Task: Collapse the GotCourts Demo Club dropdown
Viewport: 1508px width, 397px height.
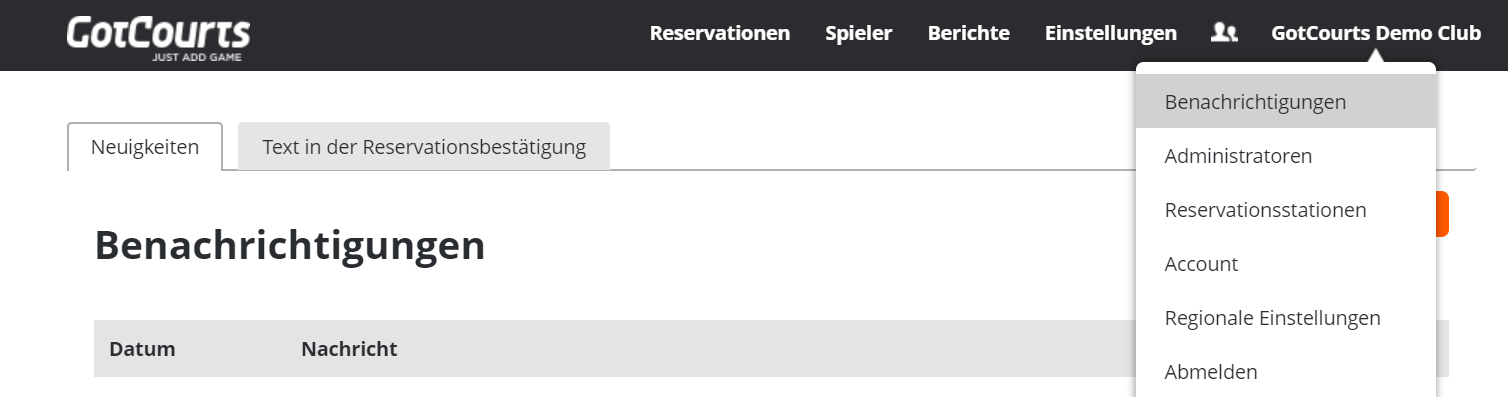Action: (1376, 33)
